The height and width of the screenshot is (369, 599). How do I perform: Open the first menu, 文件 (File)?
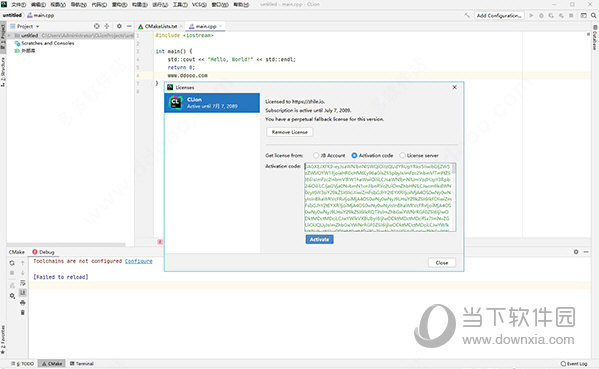click(18, 5)
